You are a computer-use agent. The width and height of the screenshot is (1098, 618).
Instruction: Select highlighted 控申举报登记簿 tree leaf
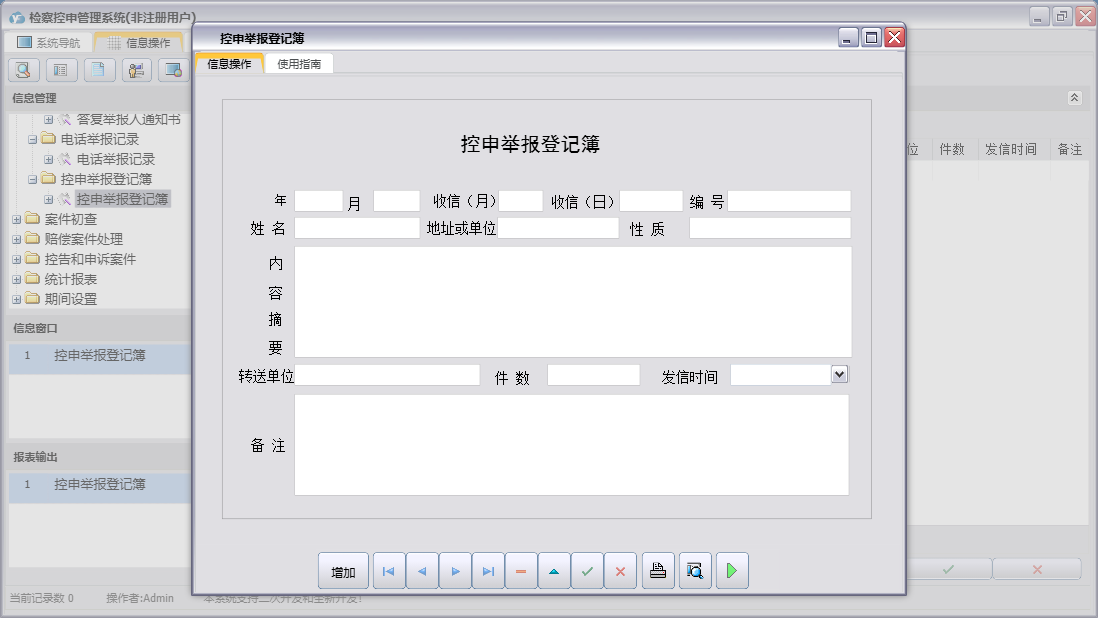(122, 199)
